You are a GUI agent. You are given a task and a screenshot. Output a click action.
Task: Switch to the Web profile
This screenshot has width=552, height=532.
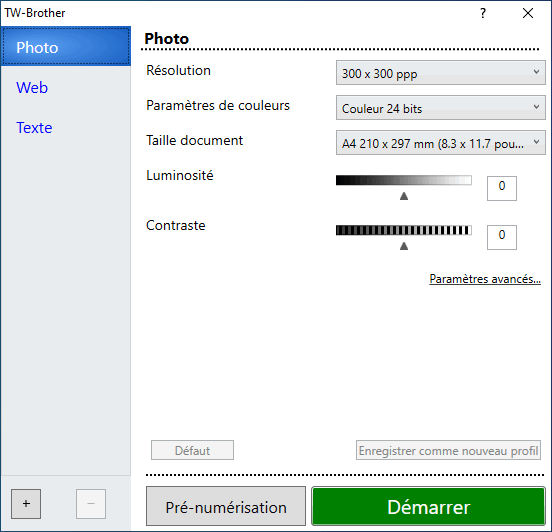(x=32, y=87)
